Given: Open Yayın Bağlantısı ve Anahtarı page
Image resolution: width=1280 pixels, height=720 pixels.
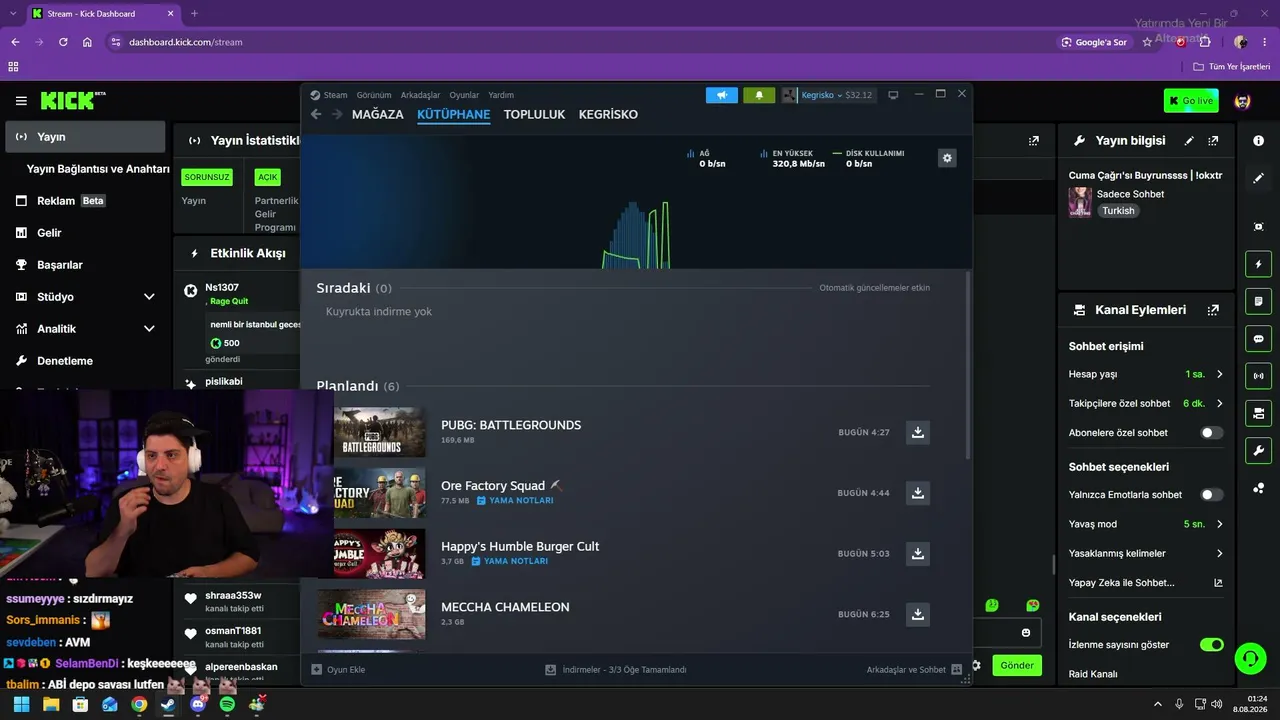Looking at the screenshot, I should click(98, 169).
